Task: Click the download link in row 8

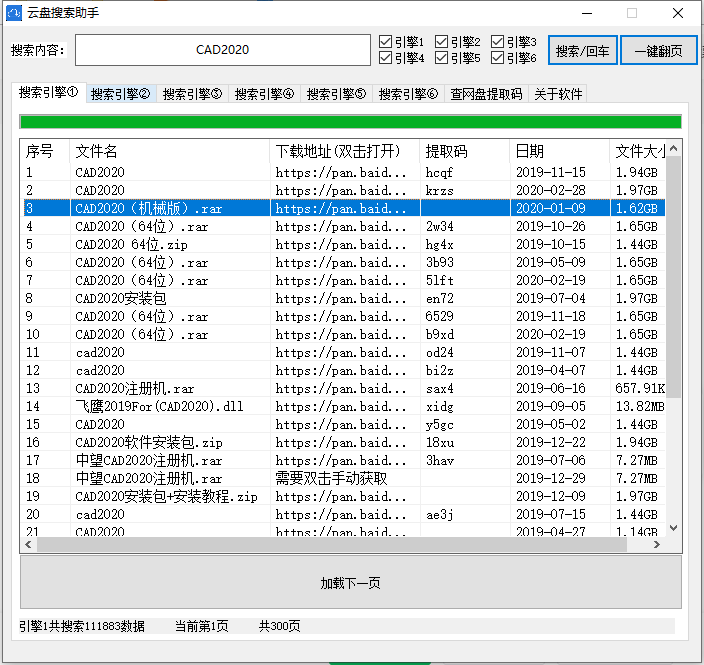Action: click(341, 299)
